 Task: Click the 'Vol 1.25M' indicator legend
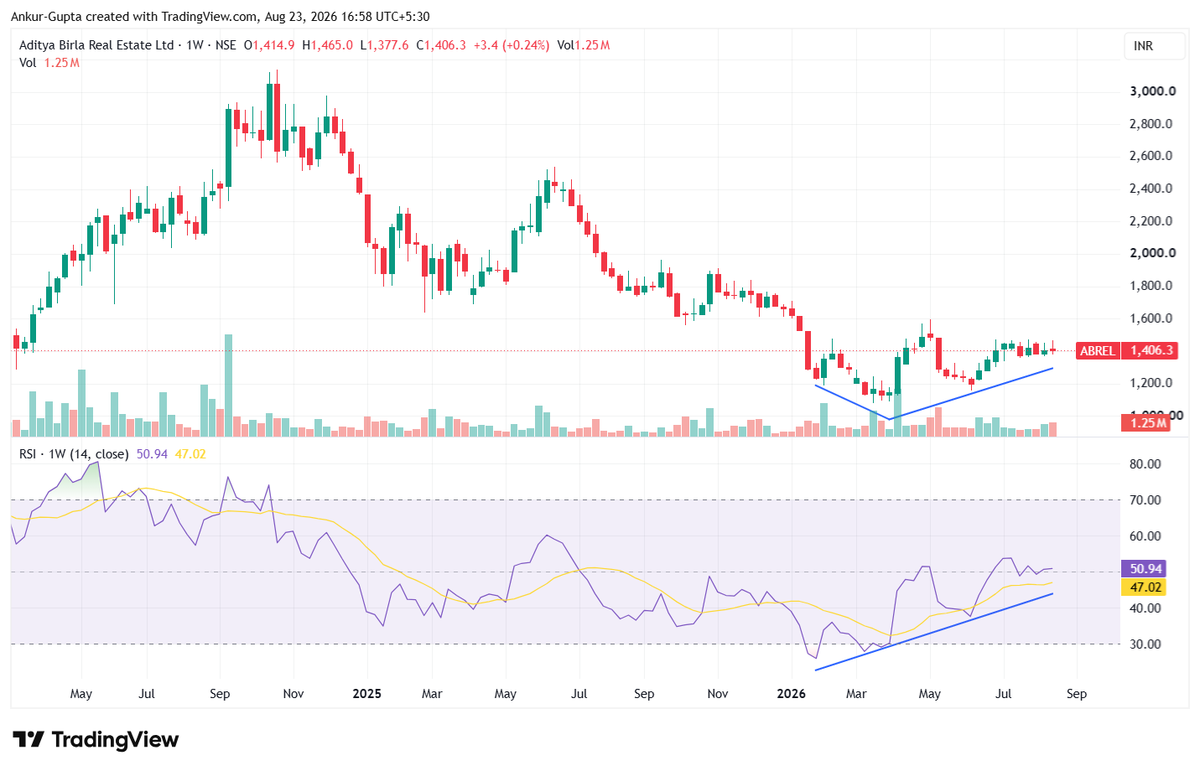click(49, 63)
